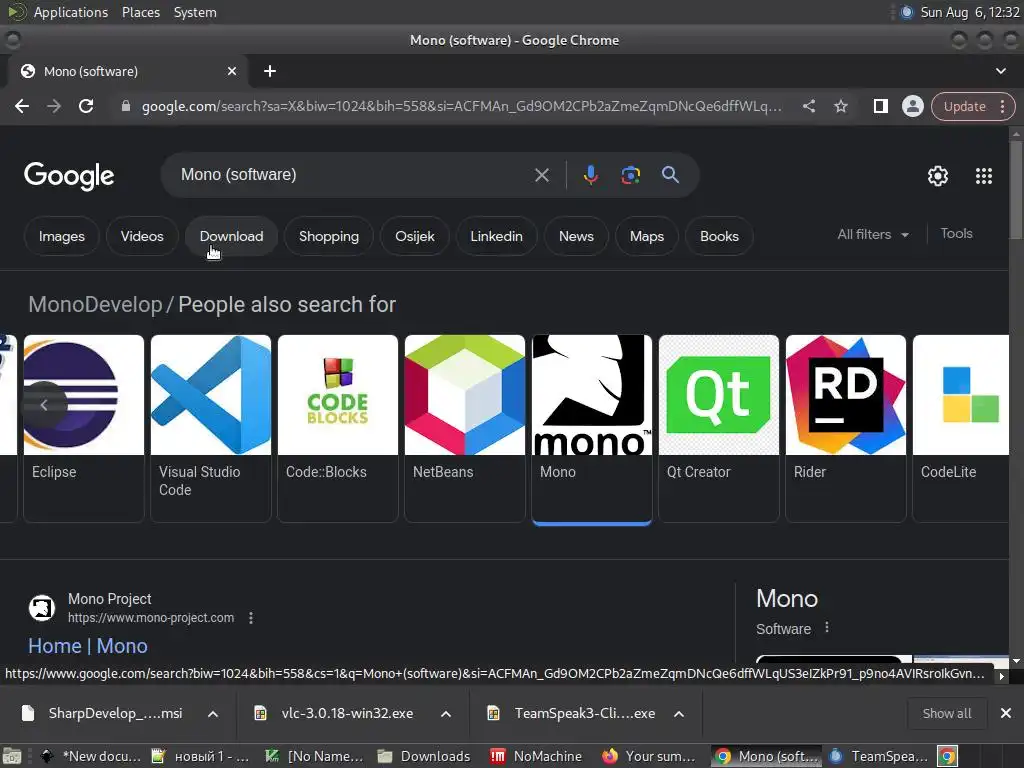Viewport: 1024px width, 768px height.
Task: Close the Mono (software) tab
Action: (x=232, y=71)
